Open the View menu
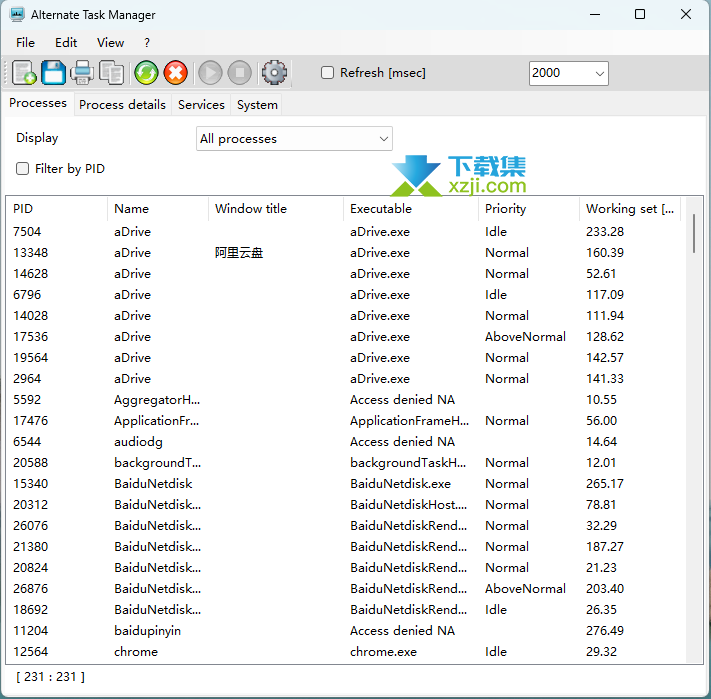The image size is (711, 699). pos(110,43)
